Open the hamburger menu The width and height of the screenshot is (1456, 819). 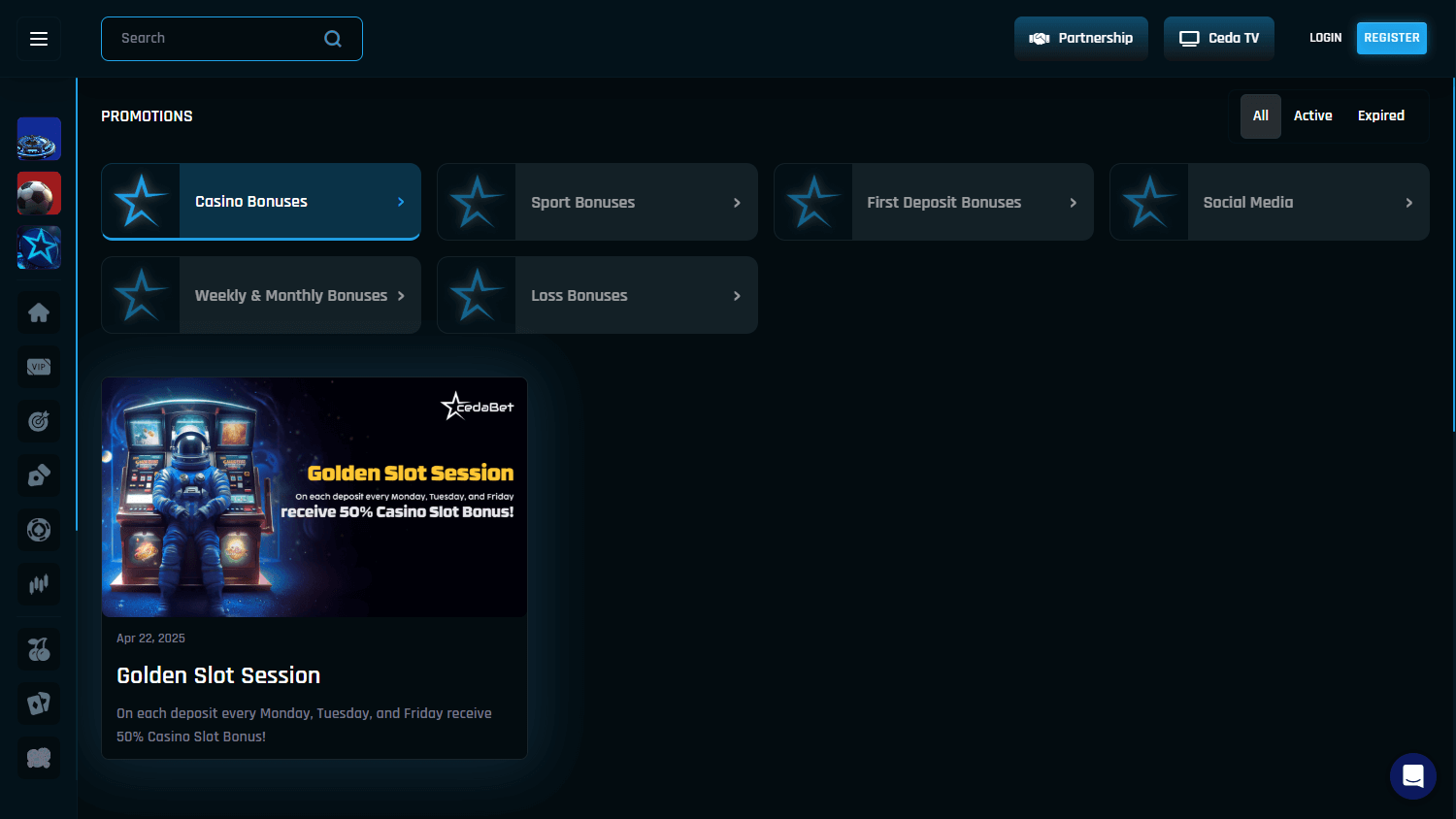pos(39,39)
